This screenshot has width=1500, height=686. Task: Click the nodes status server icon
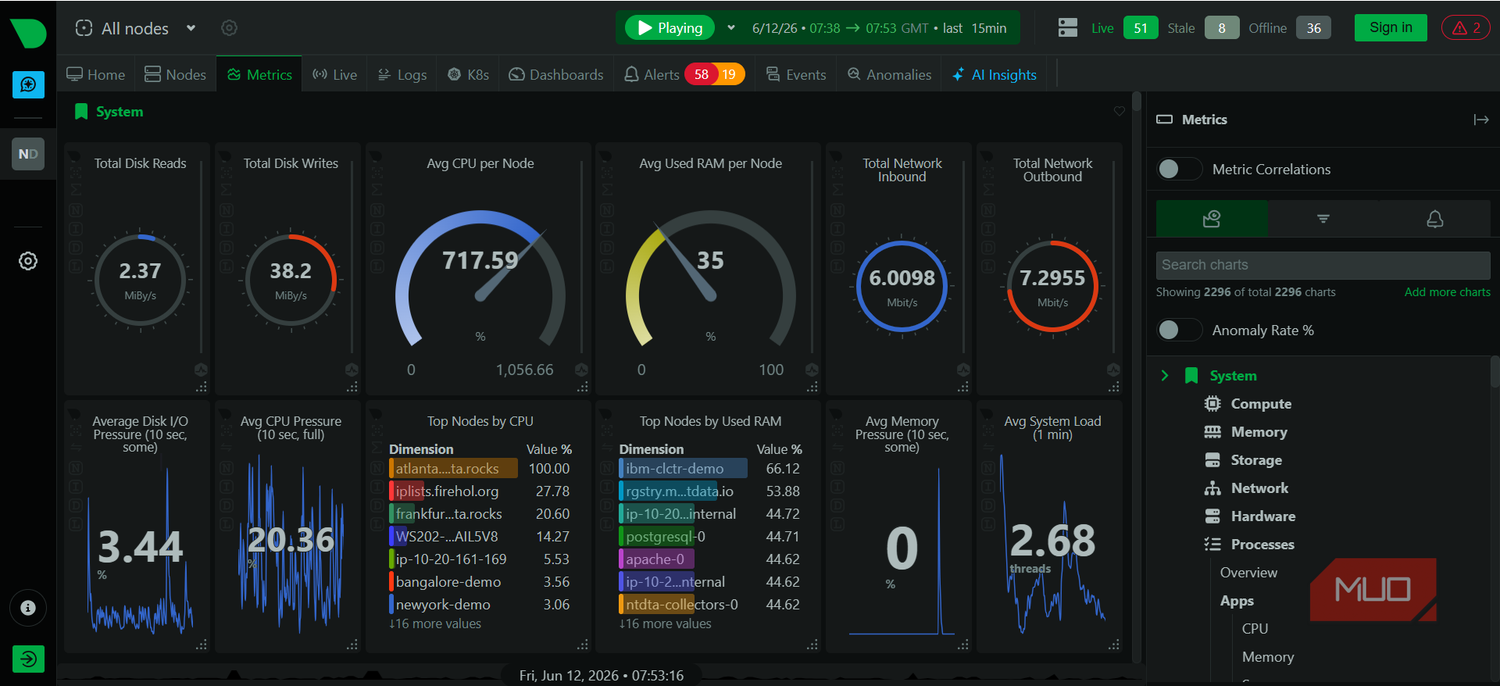pos(1068,28)
